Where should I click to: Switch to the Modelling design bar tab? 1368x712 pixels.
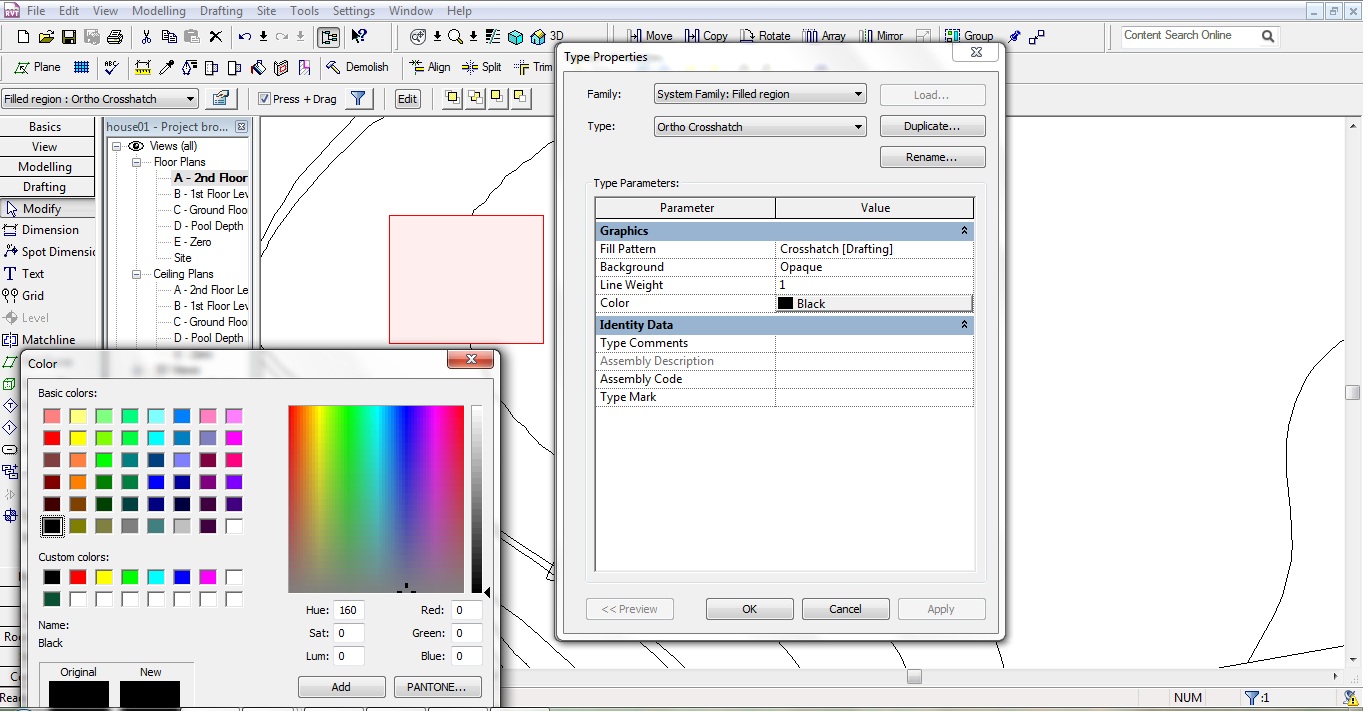(x=46, y=167)
